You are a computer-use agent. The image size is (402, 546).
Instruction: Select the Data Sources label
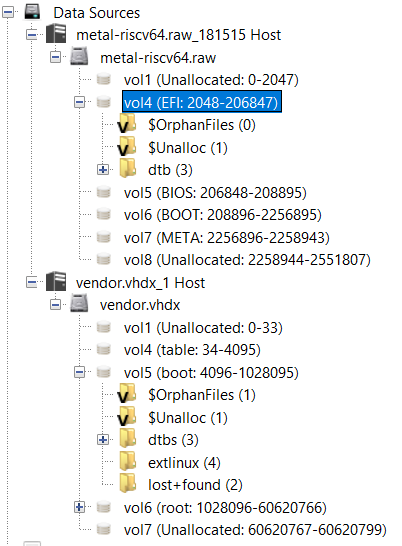pyautogui.click(x=96, y=13)
